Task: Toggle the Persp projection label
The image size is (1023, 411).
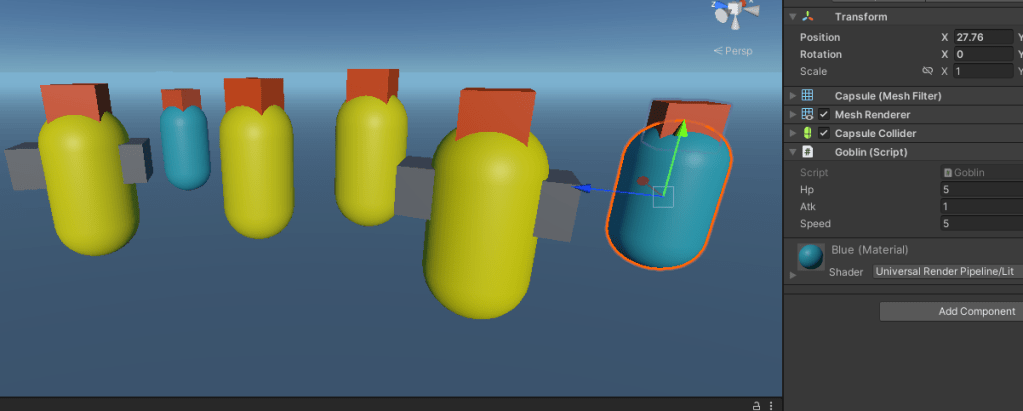Action: click(733, 51)
